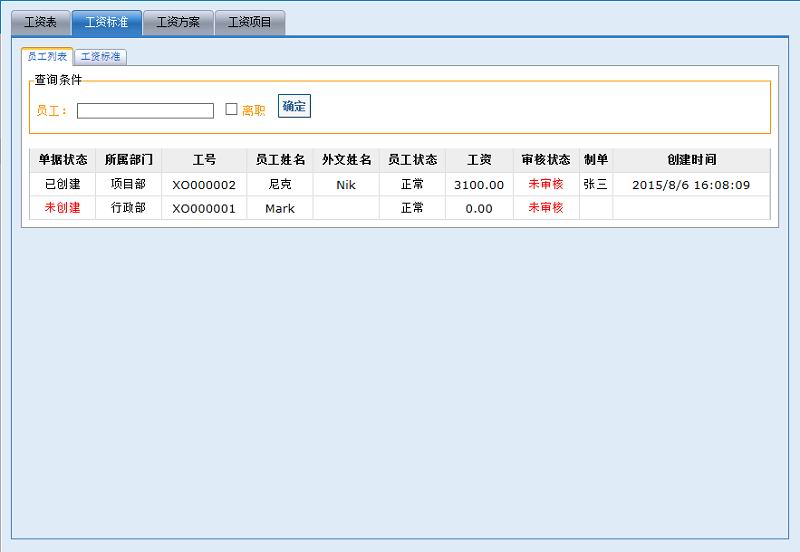
Task: Click the 工号 column header
Action: 204,160
